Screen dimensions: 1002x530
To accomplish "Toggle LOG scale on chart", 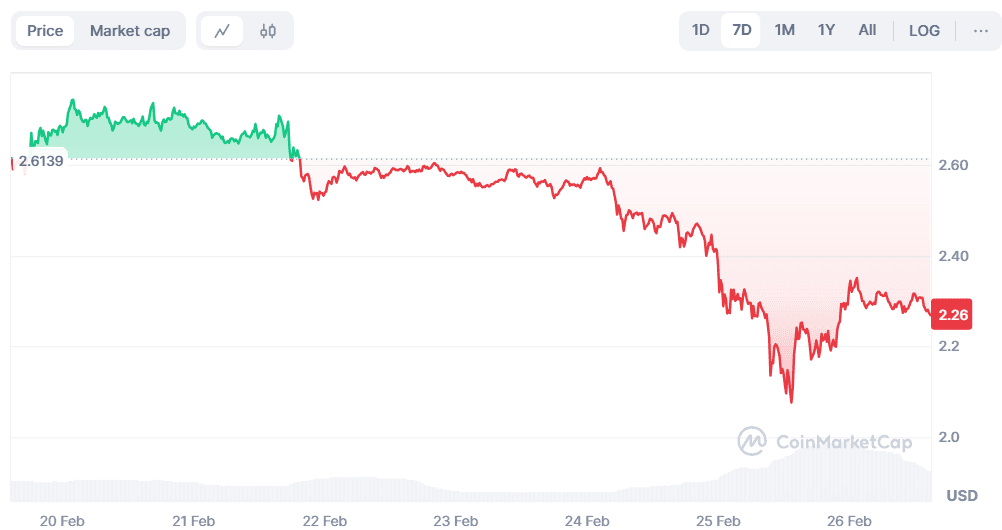I will pos(924,31).
